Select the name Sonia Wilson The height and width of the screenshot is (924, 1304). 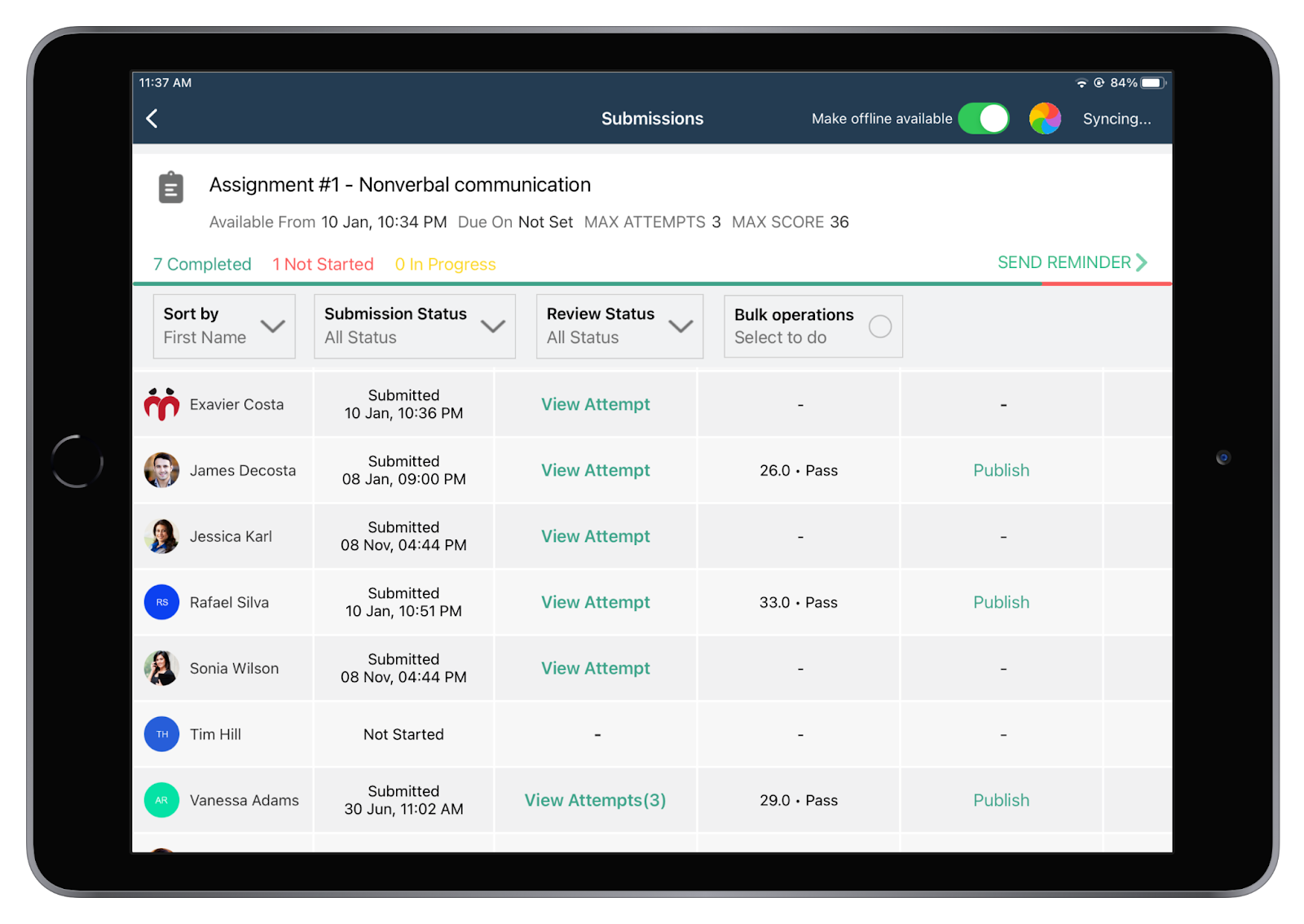[234, 668]
